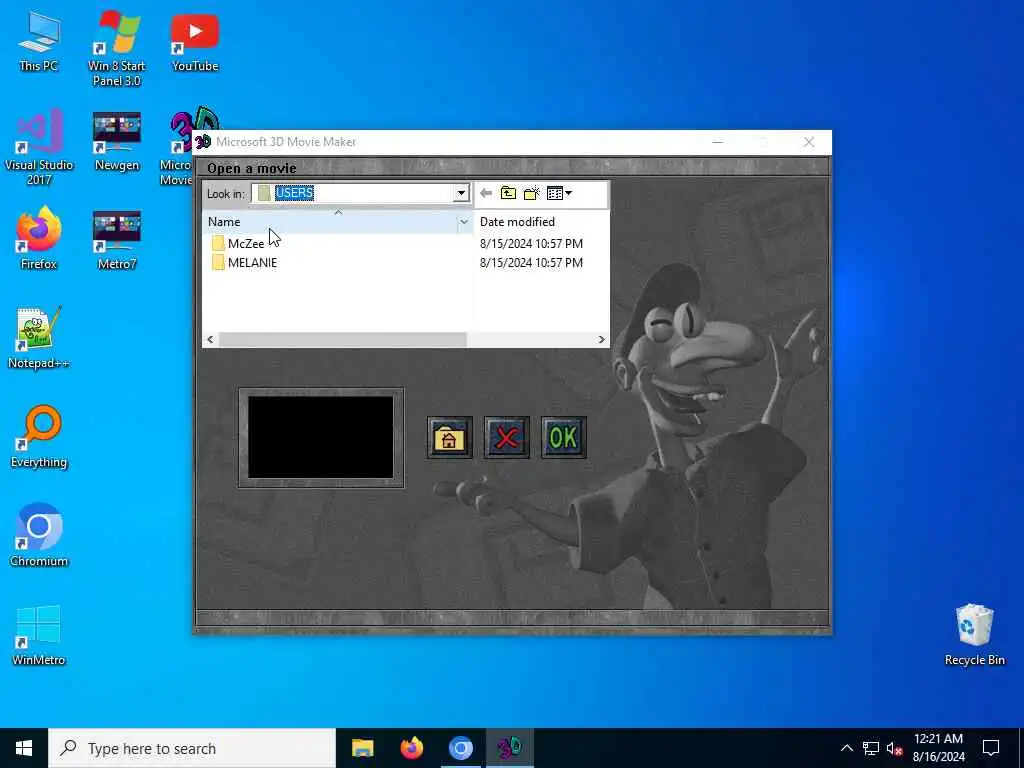1024x768 pixels.
Task: Click the file list right scroll arrow
Action: [601, 340]
